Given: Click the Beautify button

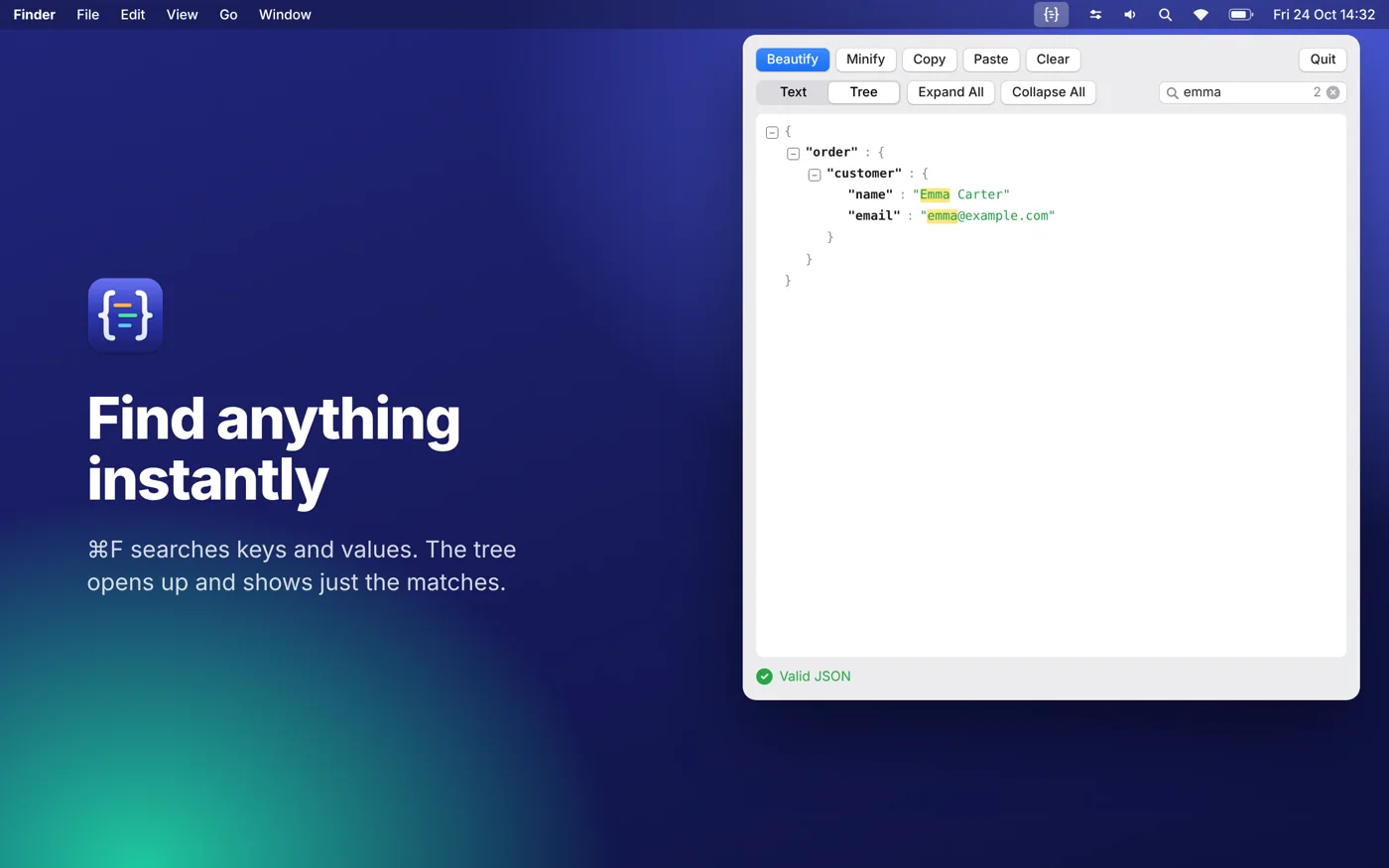Looking at the screenshot, I should 793,60.
